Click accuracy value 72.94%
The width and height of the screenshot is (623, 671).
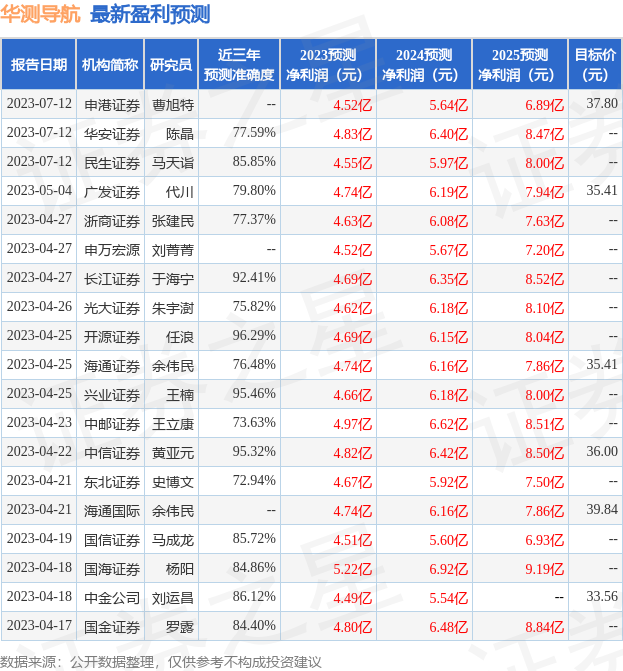pyautogui.click(x=254, y=481)
